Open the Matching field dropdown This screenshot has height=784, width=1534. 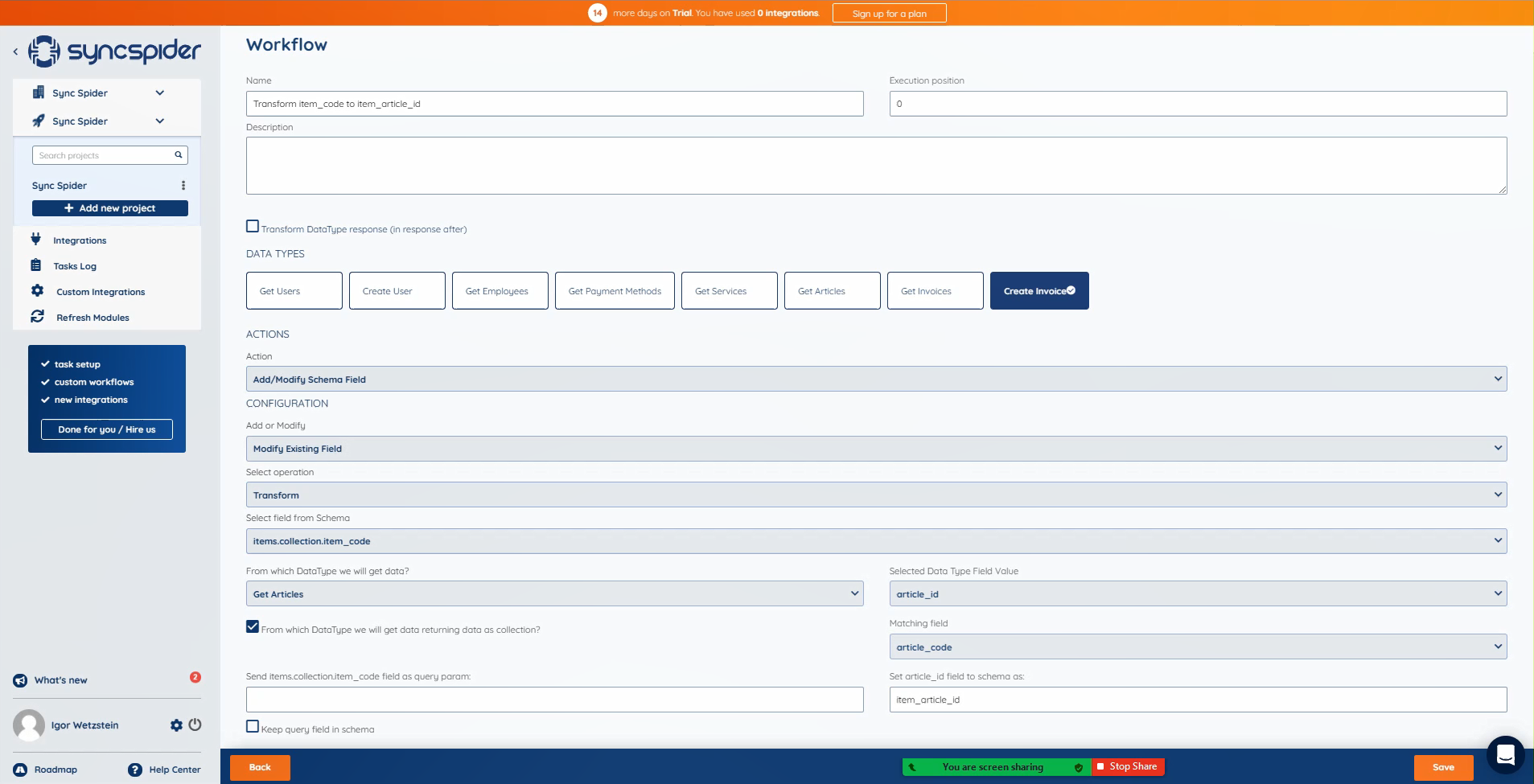pos(1198,646)
